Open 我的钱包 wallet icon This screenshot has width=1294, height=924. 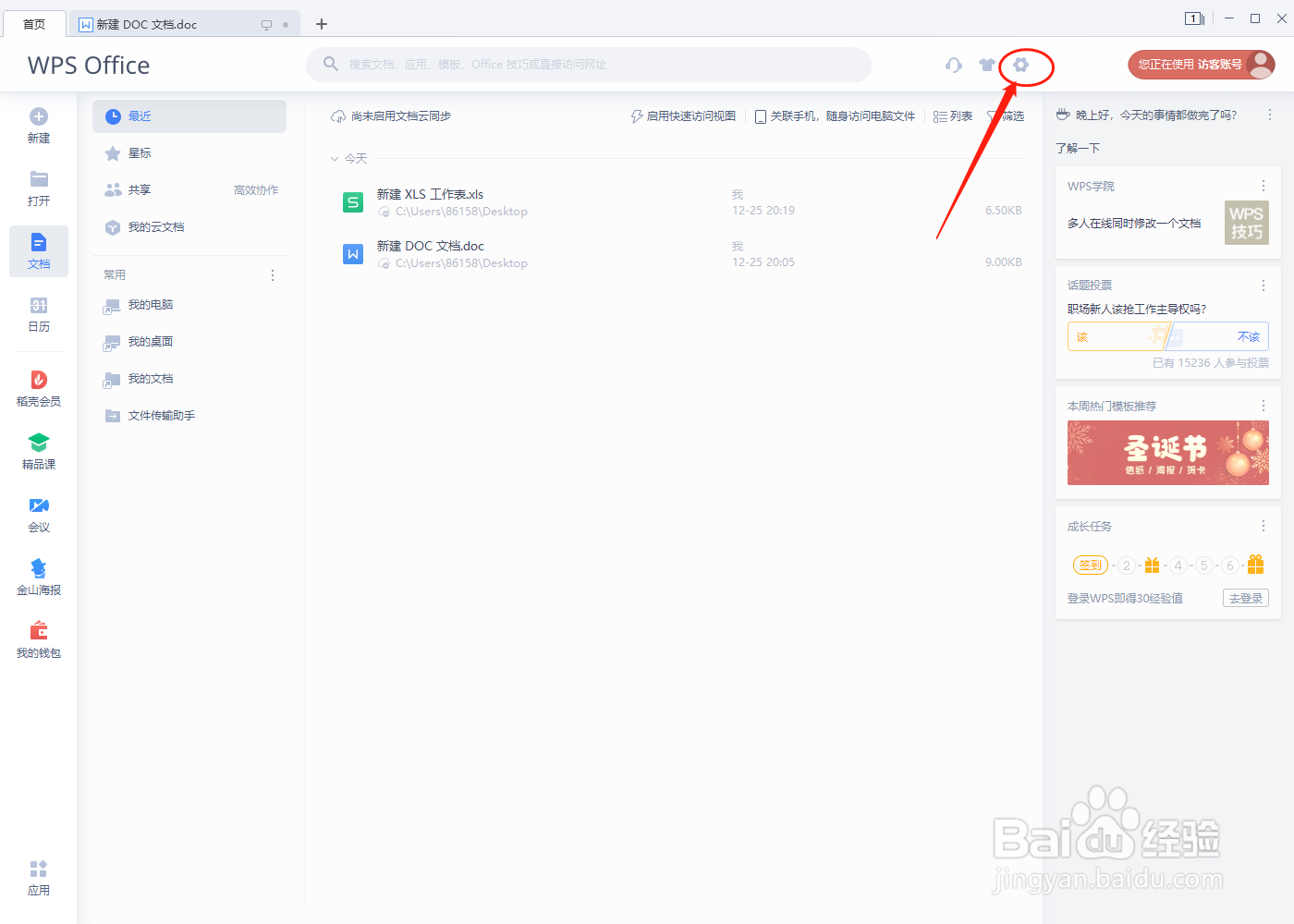pos(39,631)
